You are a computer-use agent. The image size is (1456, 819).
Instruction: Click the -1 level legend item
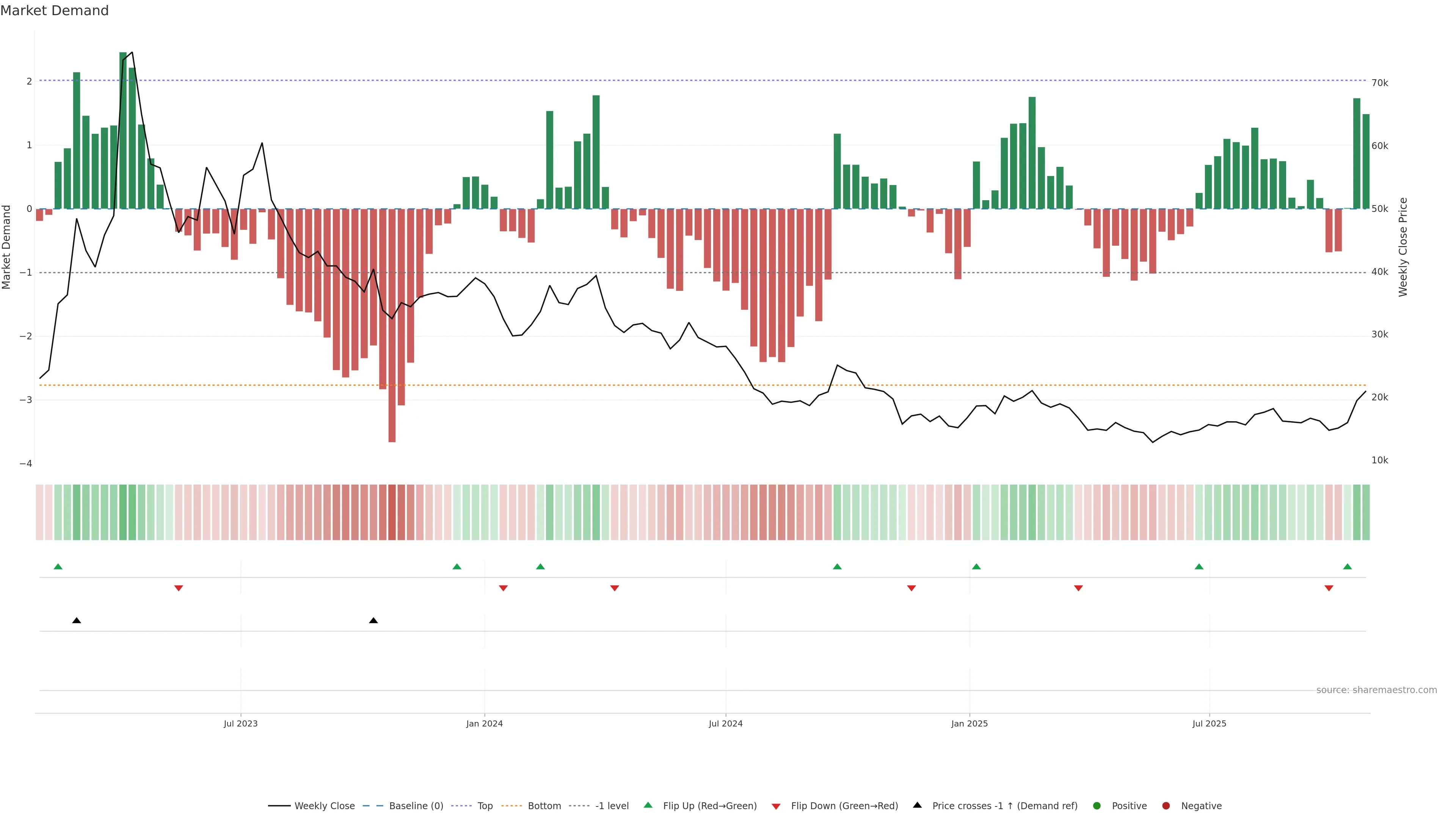[x=612, y=805]
